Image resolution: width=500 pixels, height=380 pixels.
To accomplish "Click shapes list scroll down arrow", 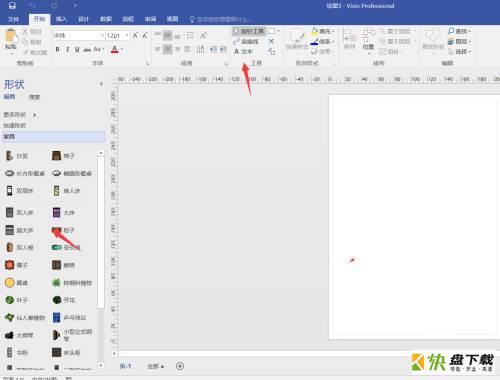I will click(101, 365).
